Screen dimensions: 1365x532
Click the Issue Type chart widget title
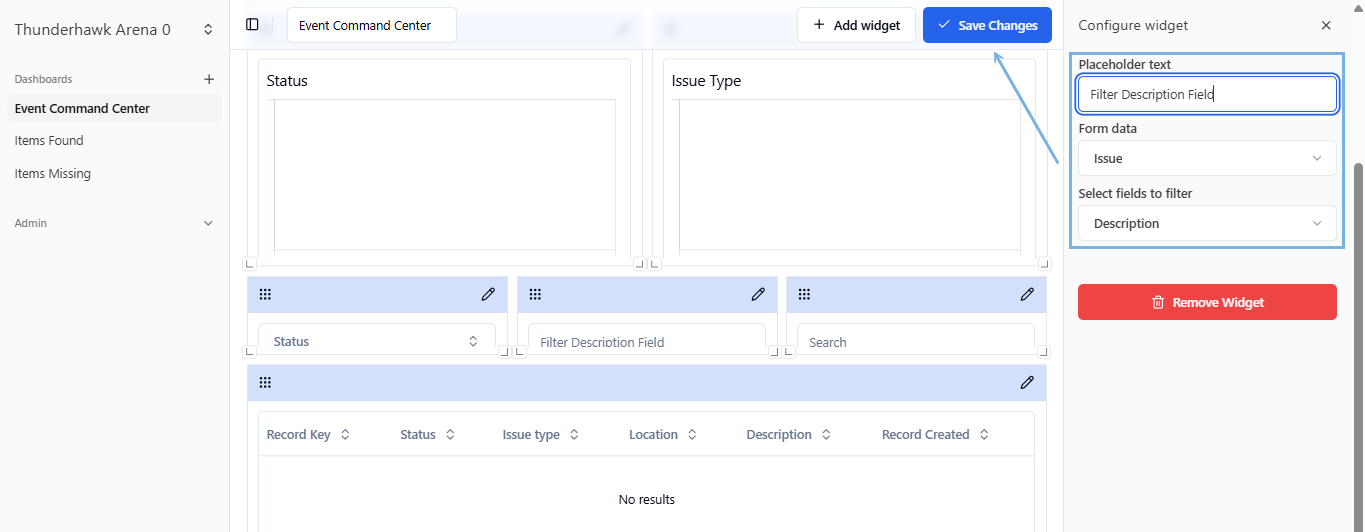pos(706,81)
